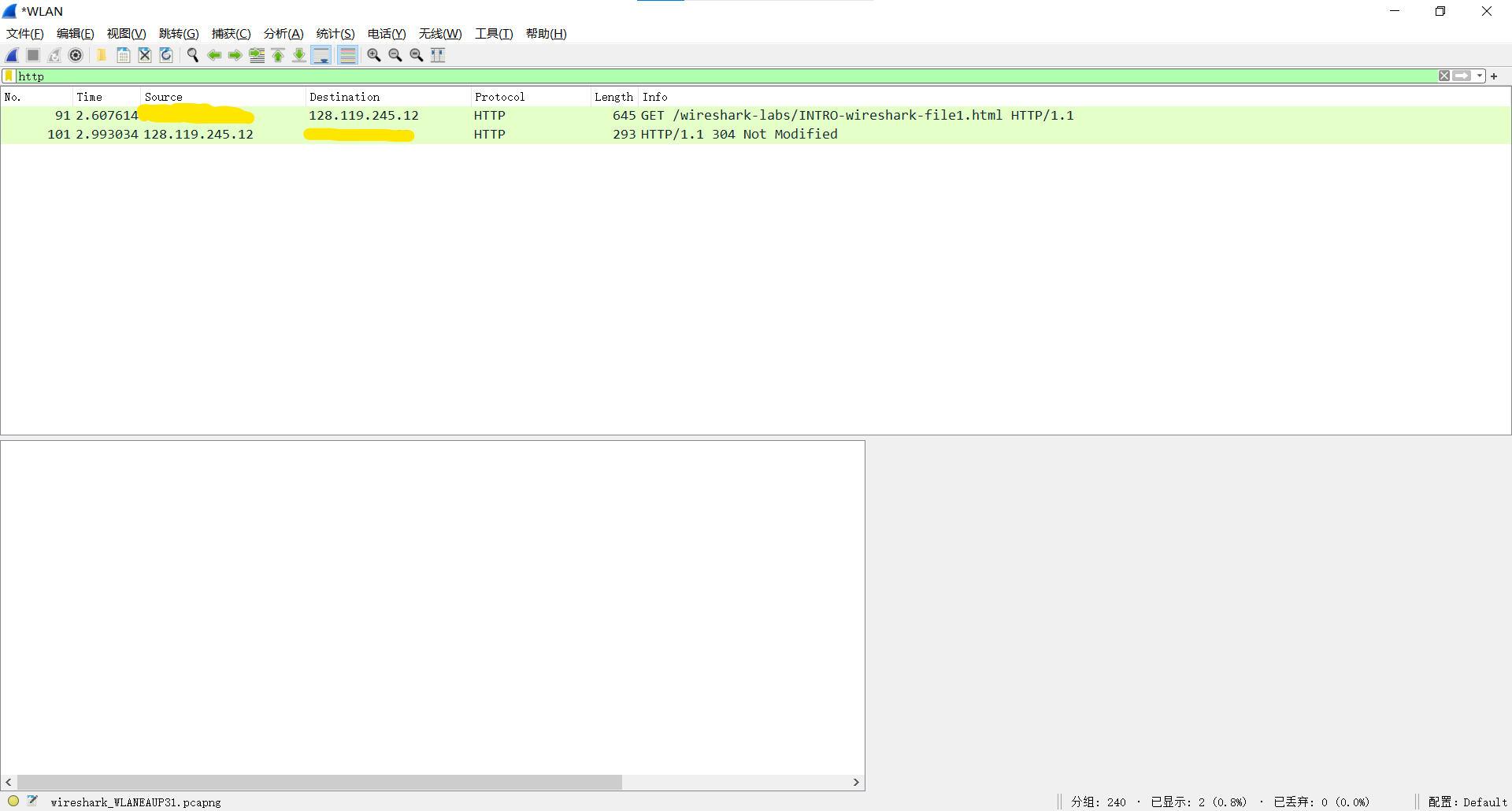
Task: Zoom in the main window text
Action: [374, 55]
